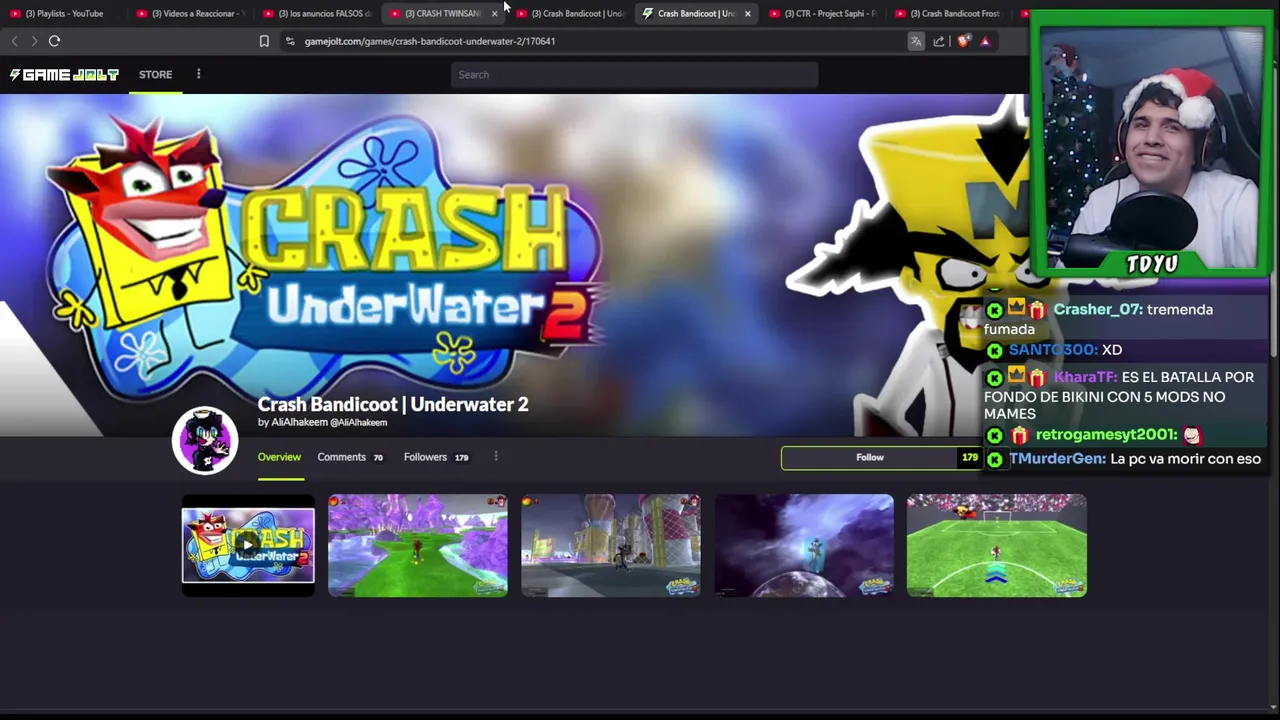Click the 179 follower count beside Follow
The height and width of the screenshot is (720, 1280).
[x=970, y=458]
